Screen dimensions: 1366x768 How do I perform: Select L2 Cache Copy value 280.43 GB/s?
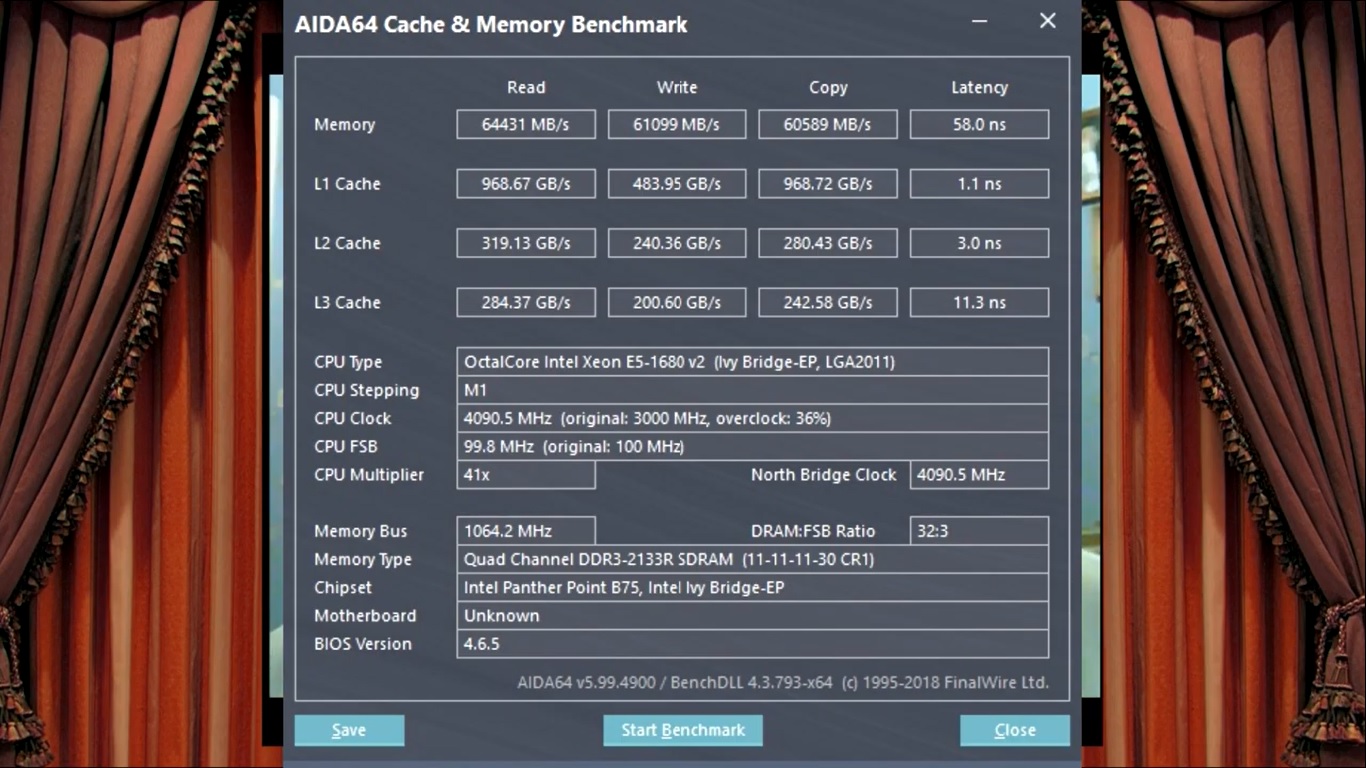click(x=828, y=243)
